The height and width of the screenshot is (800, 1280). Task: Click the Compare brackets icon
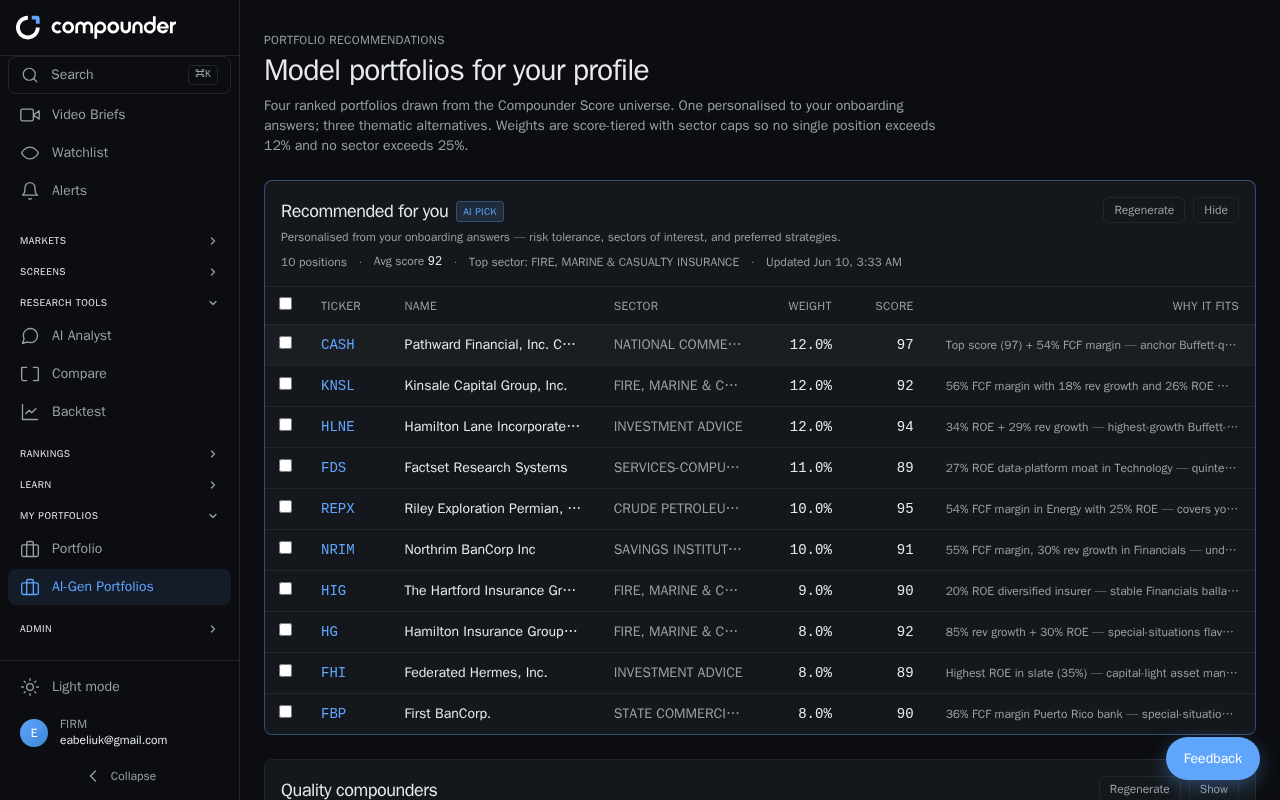click(x=30, y=374)
